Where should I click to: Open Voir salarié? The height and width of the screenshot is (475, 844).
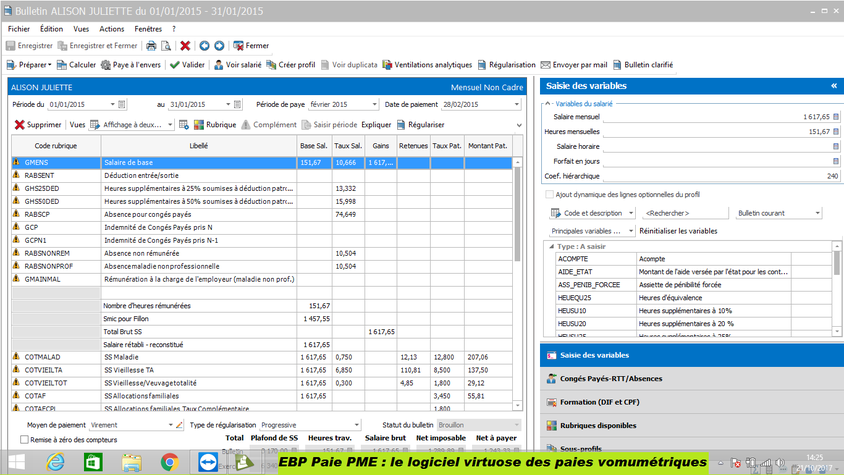click(237, 65)
